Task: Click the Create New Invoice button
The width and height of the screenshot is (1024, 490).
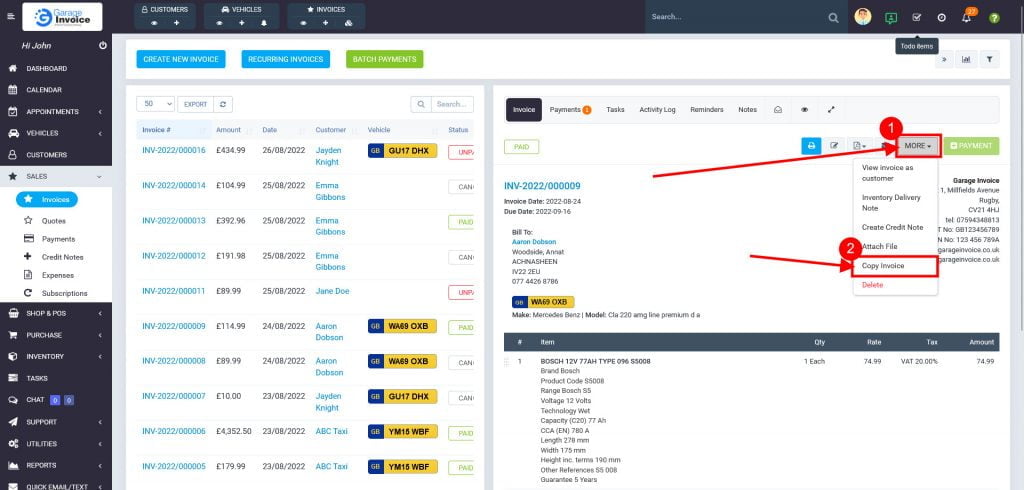Action: pos(183,59)
